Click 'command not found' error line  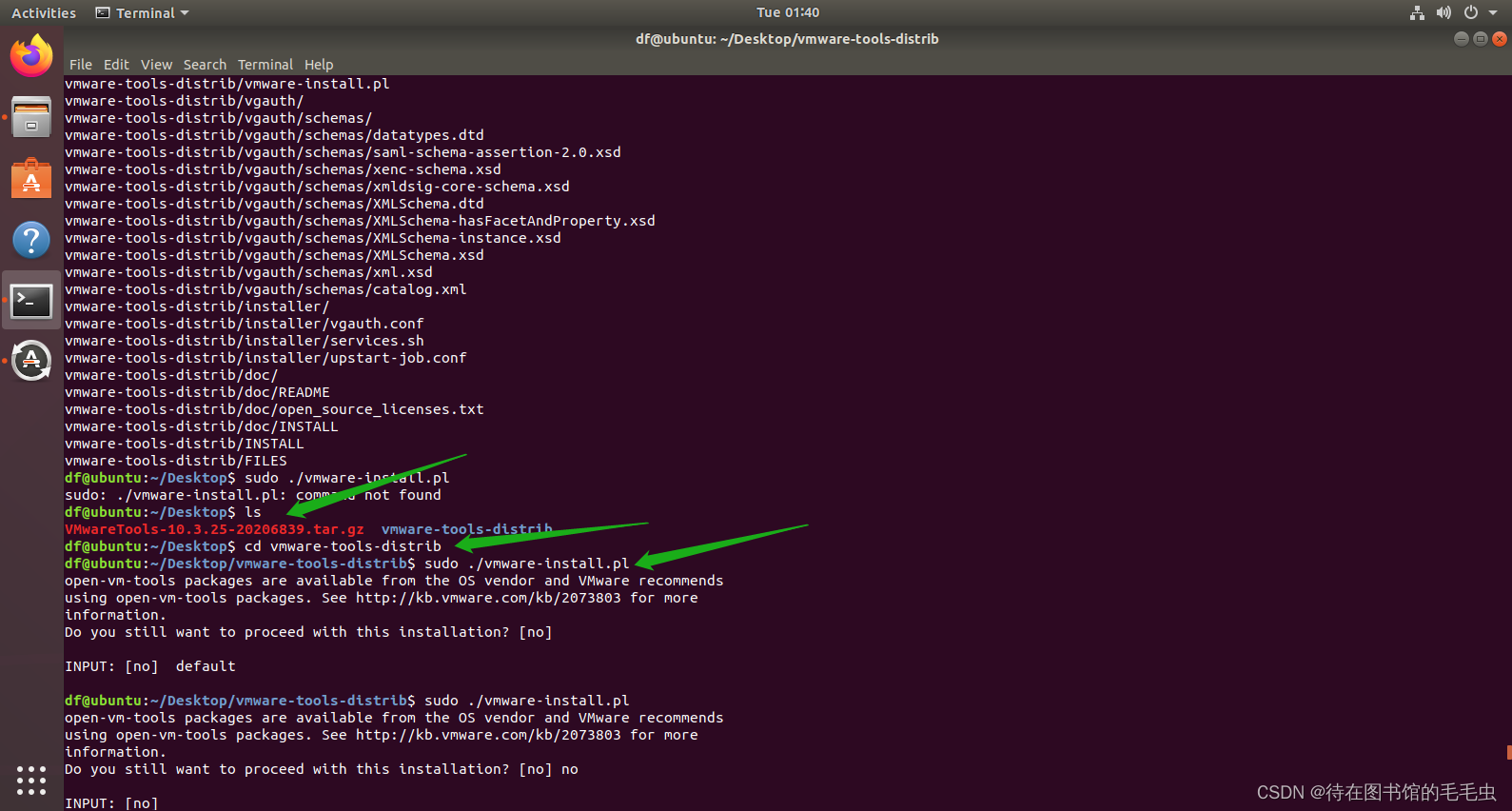point(253,495)
